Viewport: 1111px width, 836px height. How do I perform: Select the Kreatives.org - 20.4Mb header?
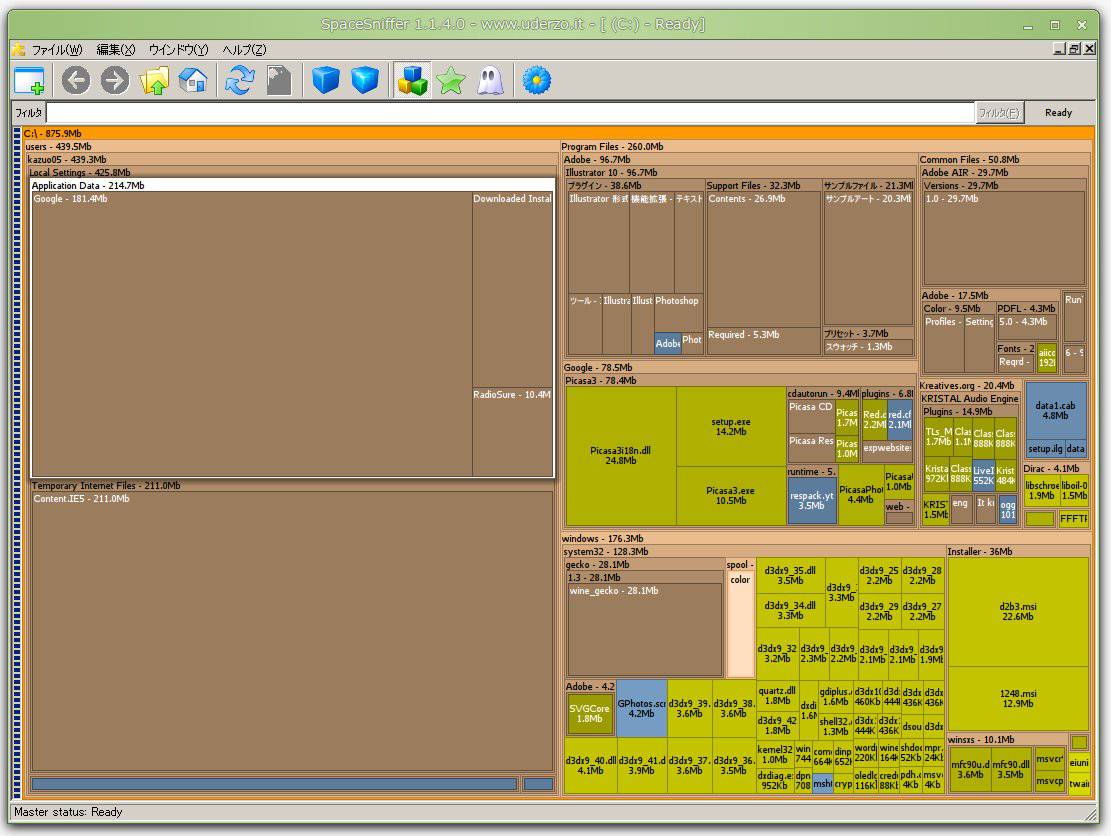tap(969, 386)
